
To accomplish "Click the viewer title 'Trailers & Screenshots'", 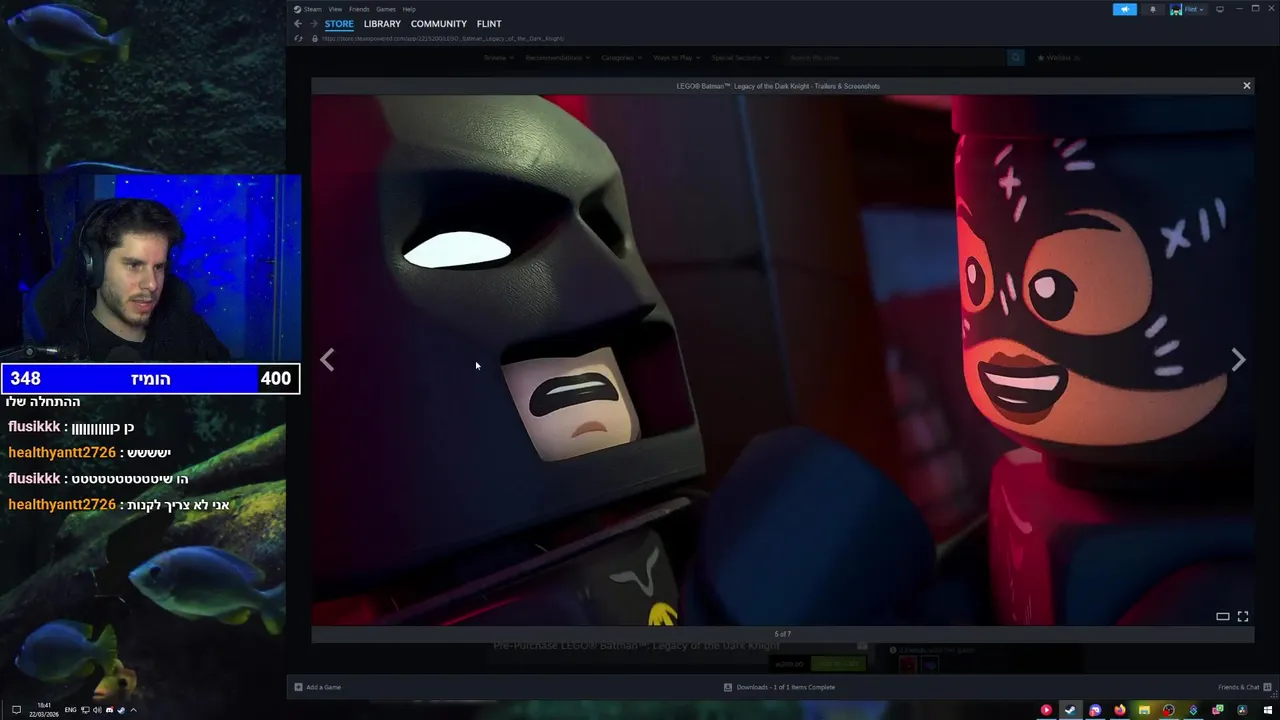I will [844, 86].
